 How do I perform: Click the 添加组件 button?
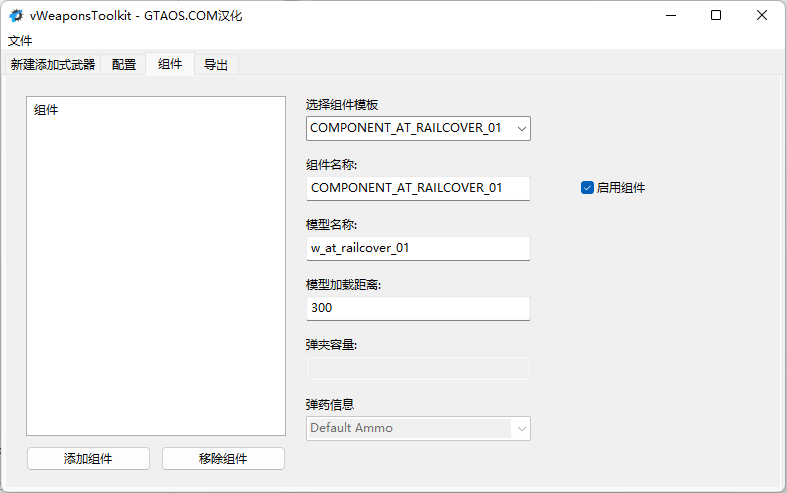(88, 459)
